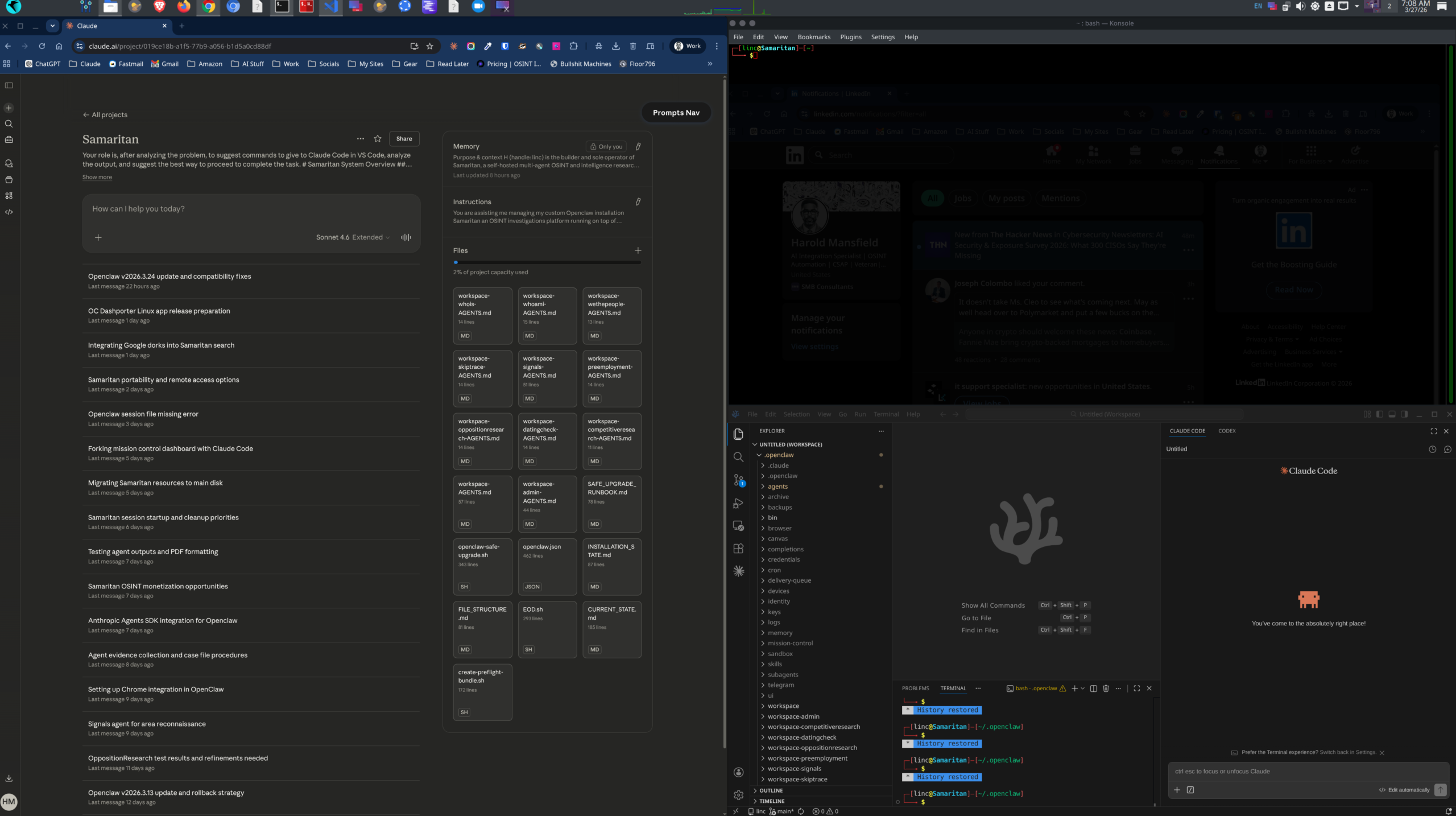Open the Prompts Nav button
This screenshot has width=1456, height=816.
tap(676, 113)
